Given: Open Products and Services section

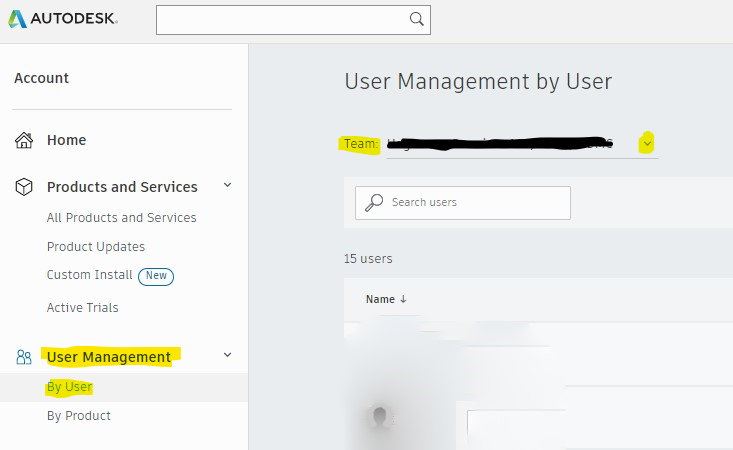Looking at the screenshot, I should click(x=122, y=187).
